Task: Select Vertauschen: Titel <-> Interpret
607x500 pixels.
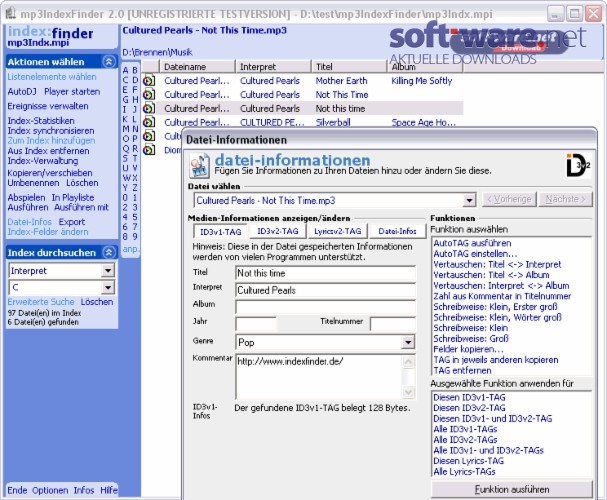Action: coord(497,264)
